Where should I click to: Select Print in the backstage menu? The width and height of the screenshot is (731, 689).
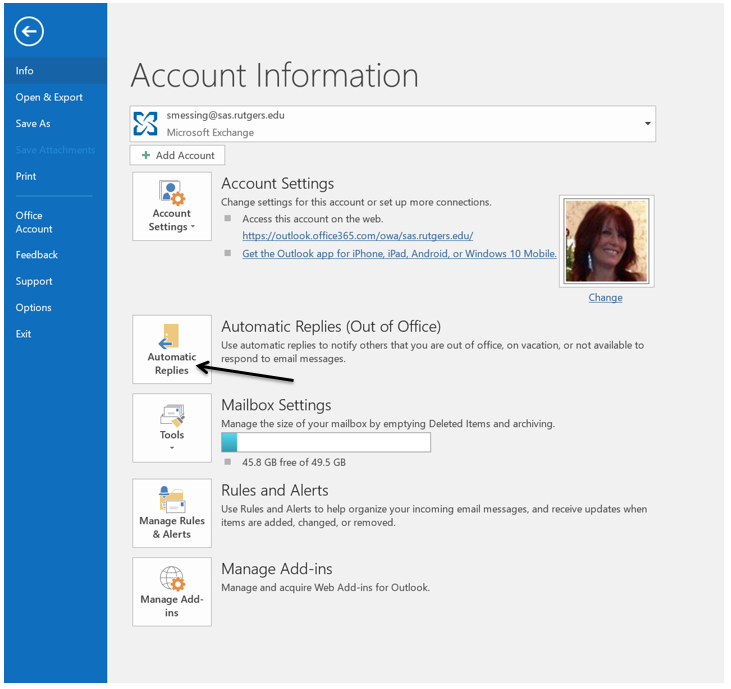[26, 176]
